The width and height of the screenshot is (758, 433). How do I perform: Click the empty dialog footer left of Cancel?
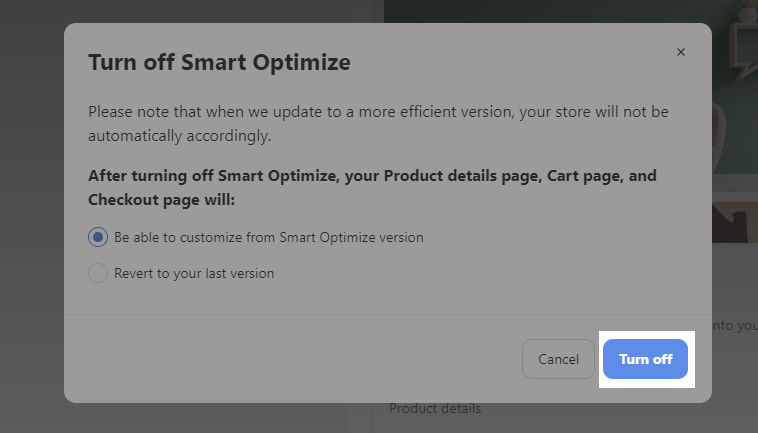[x=290, y=359]
